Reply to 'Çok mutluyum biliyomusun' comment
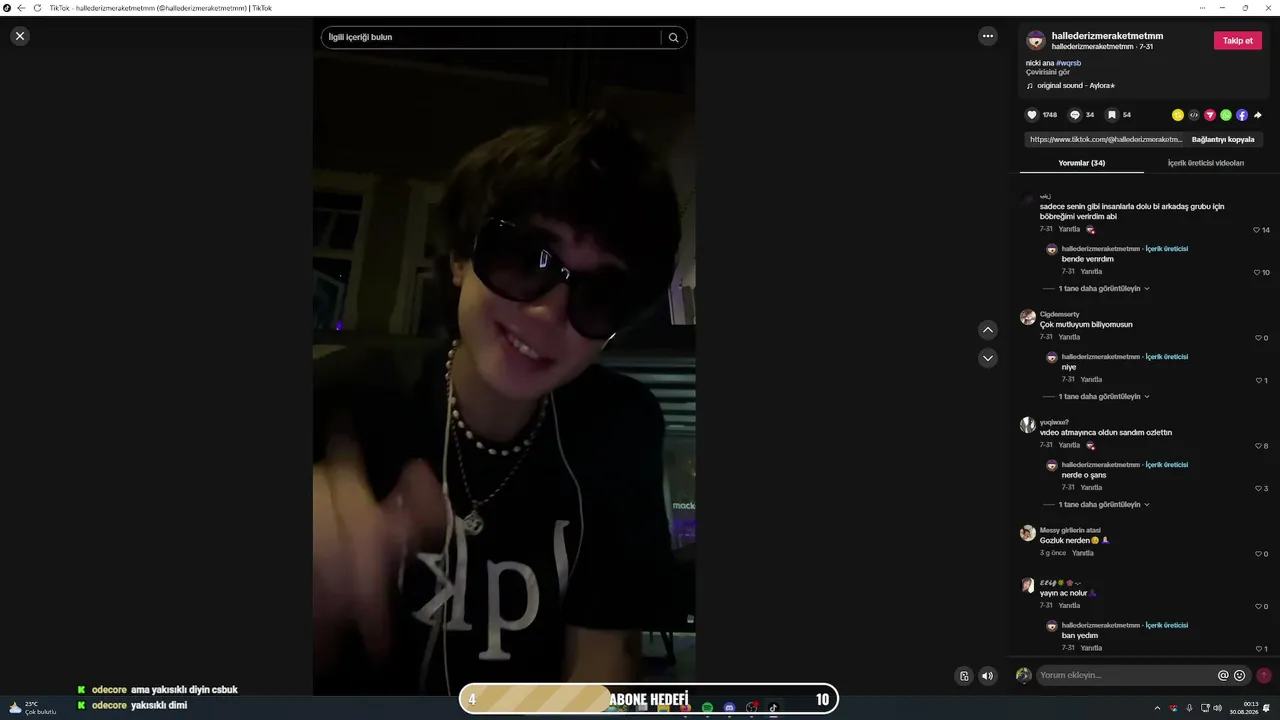Image resolution: width=1280 pixels, height=720 pixels. [1069, 337]
